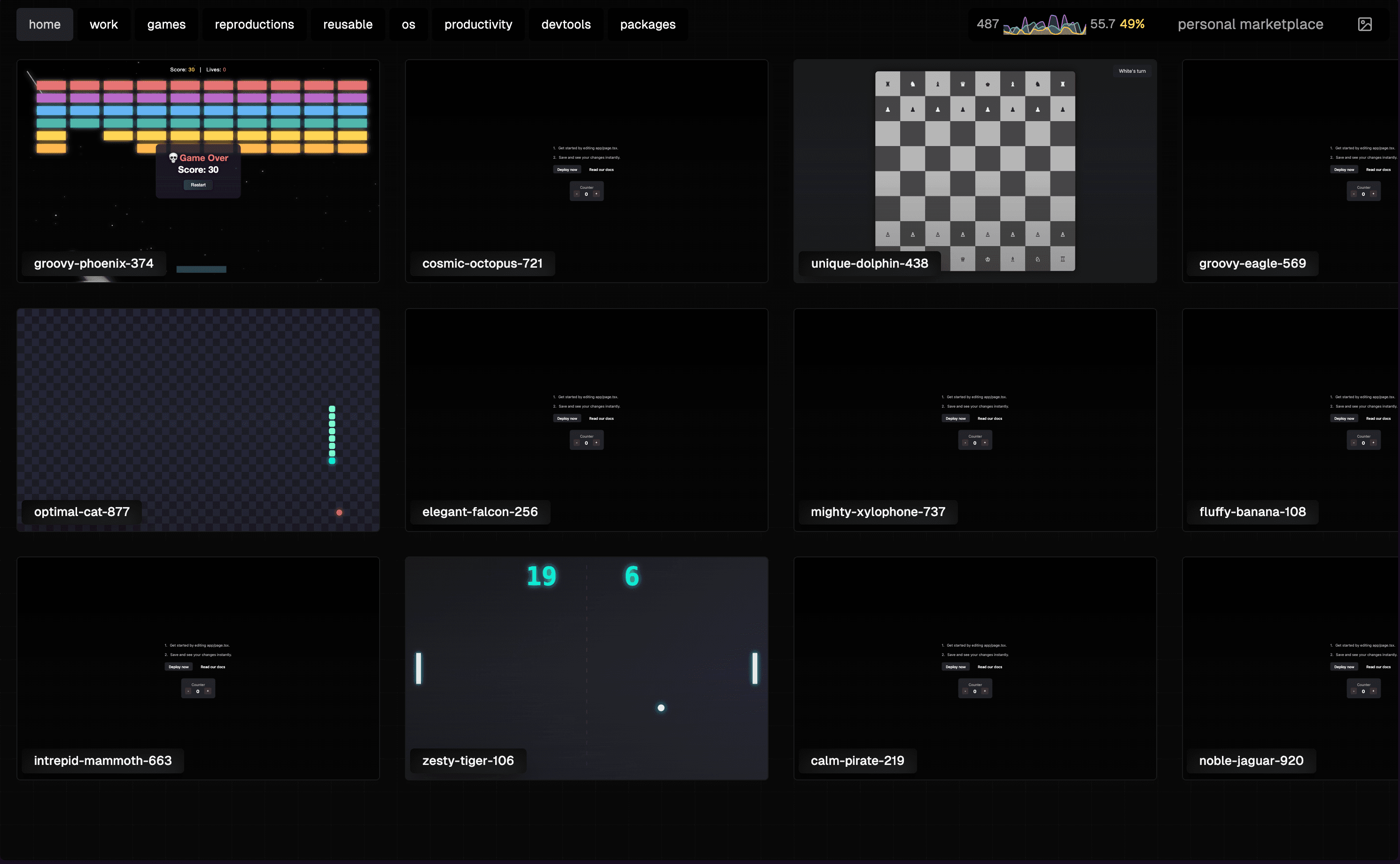This screenshot has width=1400, height=864.
Task: Click Restart in the Game Over dialog
Action: click(x=198, y=185)
